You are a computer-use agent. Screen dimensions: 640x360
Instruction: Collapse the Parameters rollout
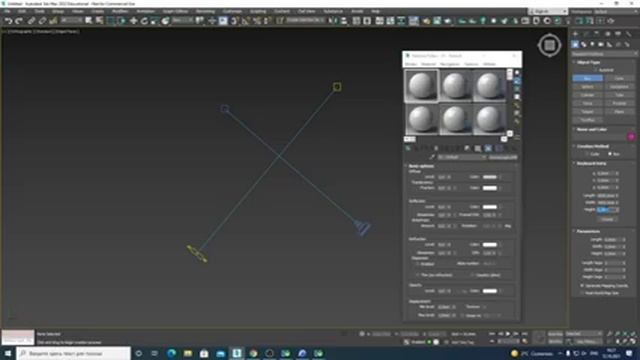coord(588,231)
